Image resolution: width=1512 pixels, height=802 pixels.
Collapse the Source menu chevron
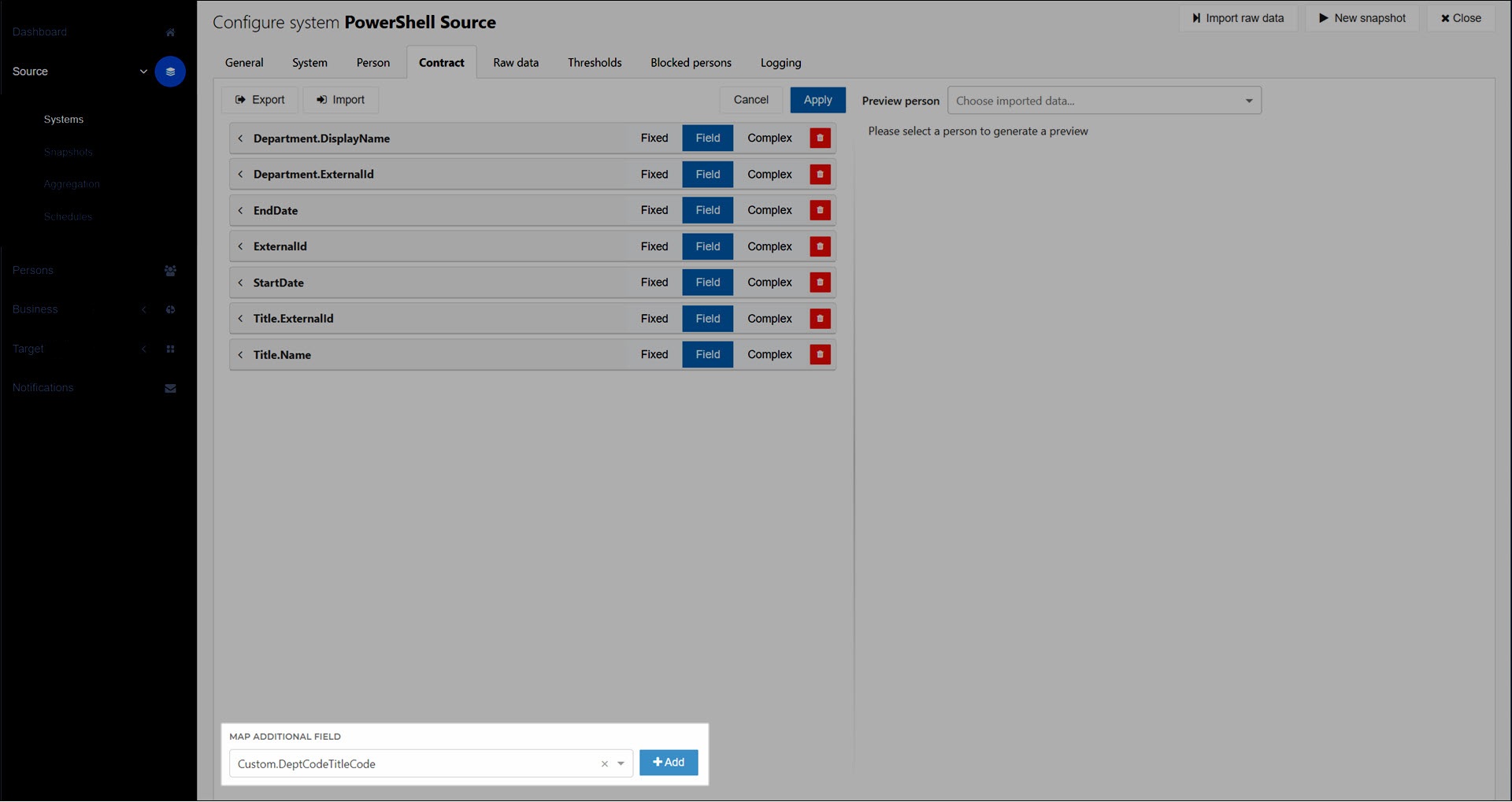coord(143,72)
